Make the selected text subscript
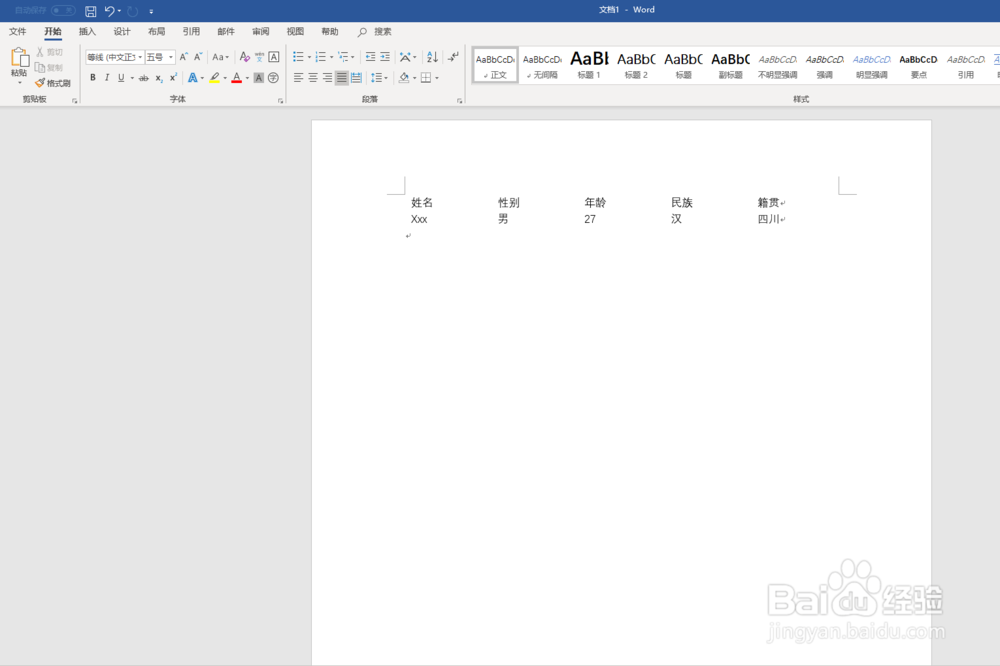 click(158, 78)
